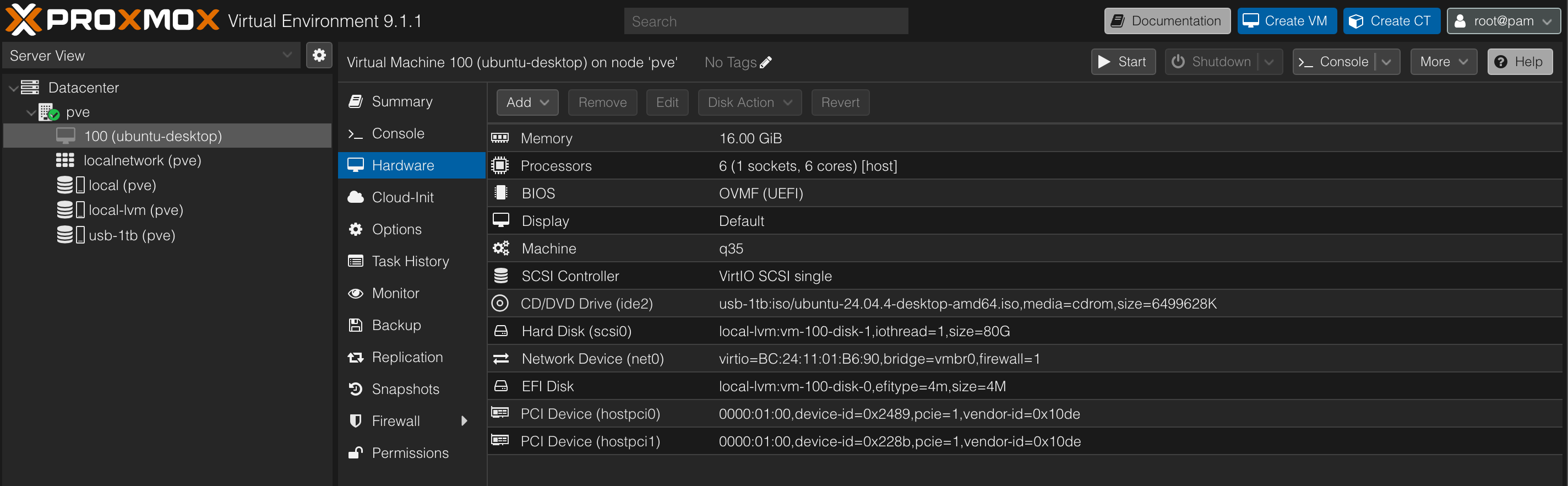Select 100 (ubuntu-desktop) in the tree
This screenshot has height=486, width=1568.
point(167,136)
